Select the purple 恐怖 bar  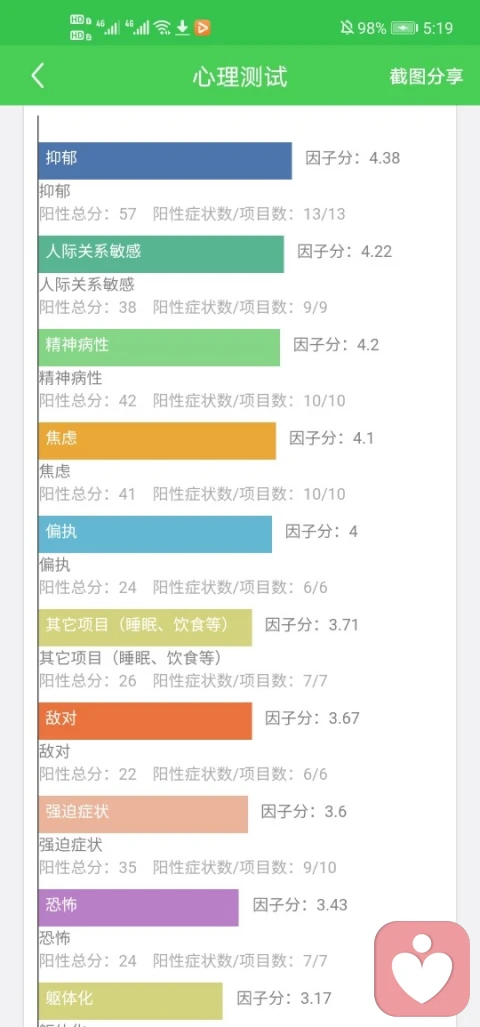[x=139, y=908]
